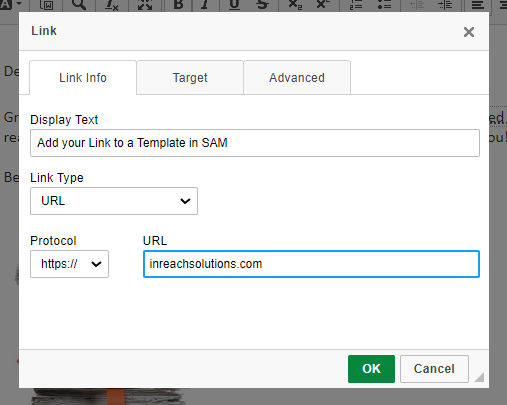
Task: Switch to the Advanced tab
Action: coord(297,78)
